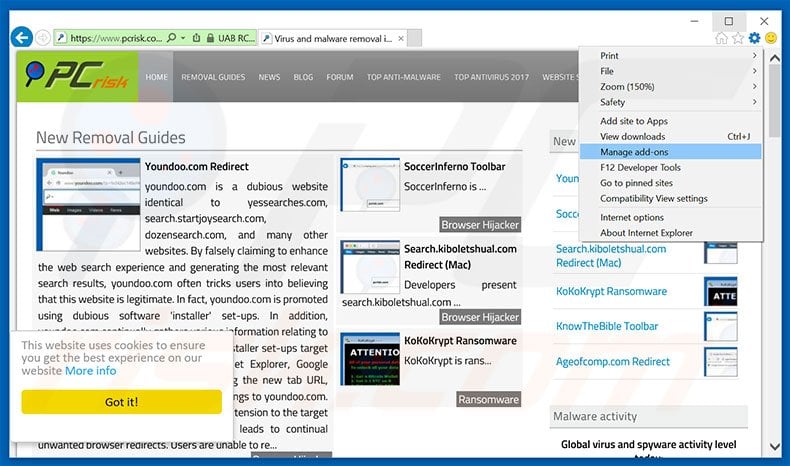This screenshot has width=790, height=466.
Task: Click sidebar KnowTheBible Toolbar thumbnail
Action: click(721, 326)
